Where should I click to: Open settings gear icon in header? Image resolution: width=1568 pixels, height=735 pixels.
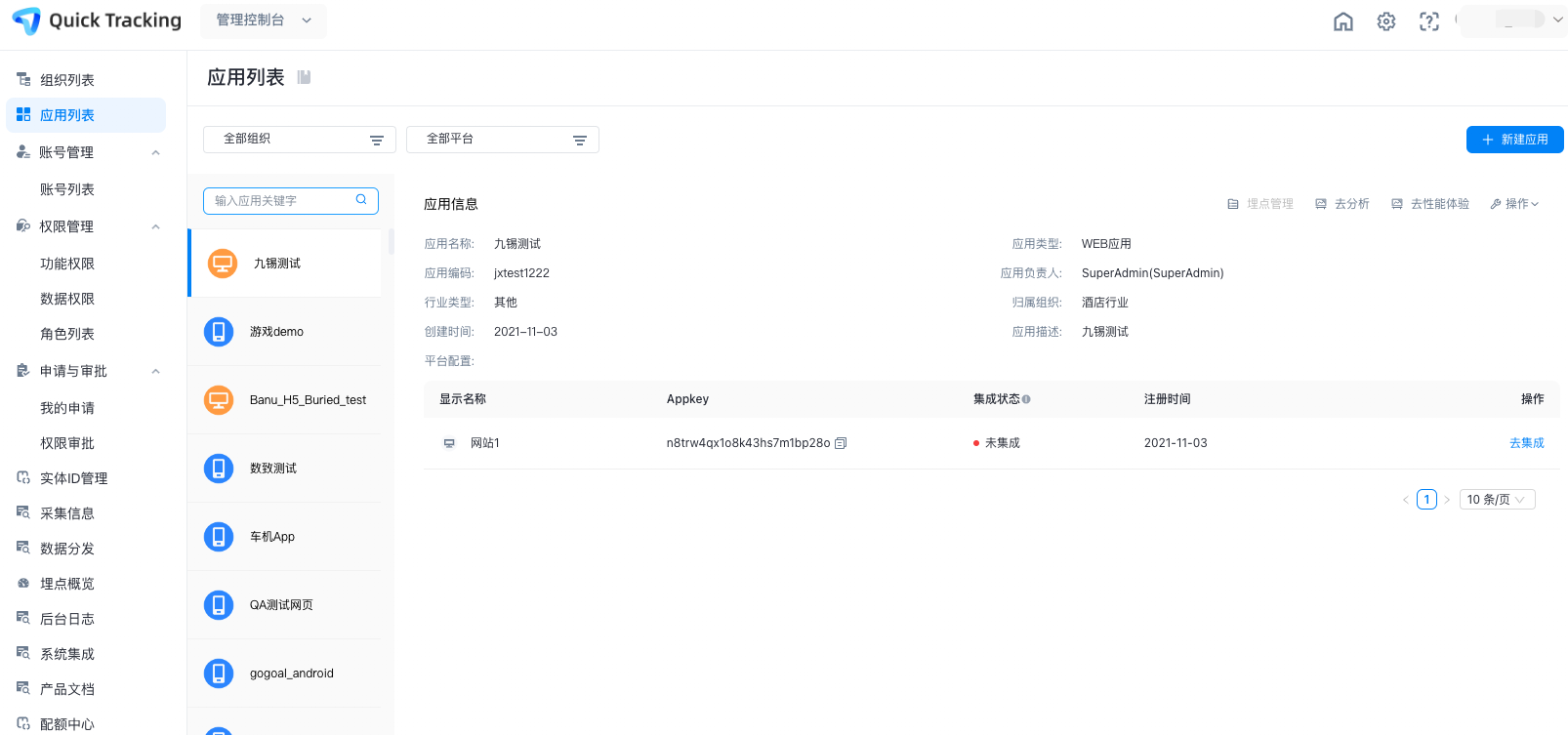(x=1386, y=21)
